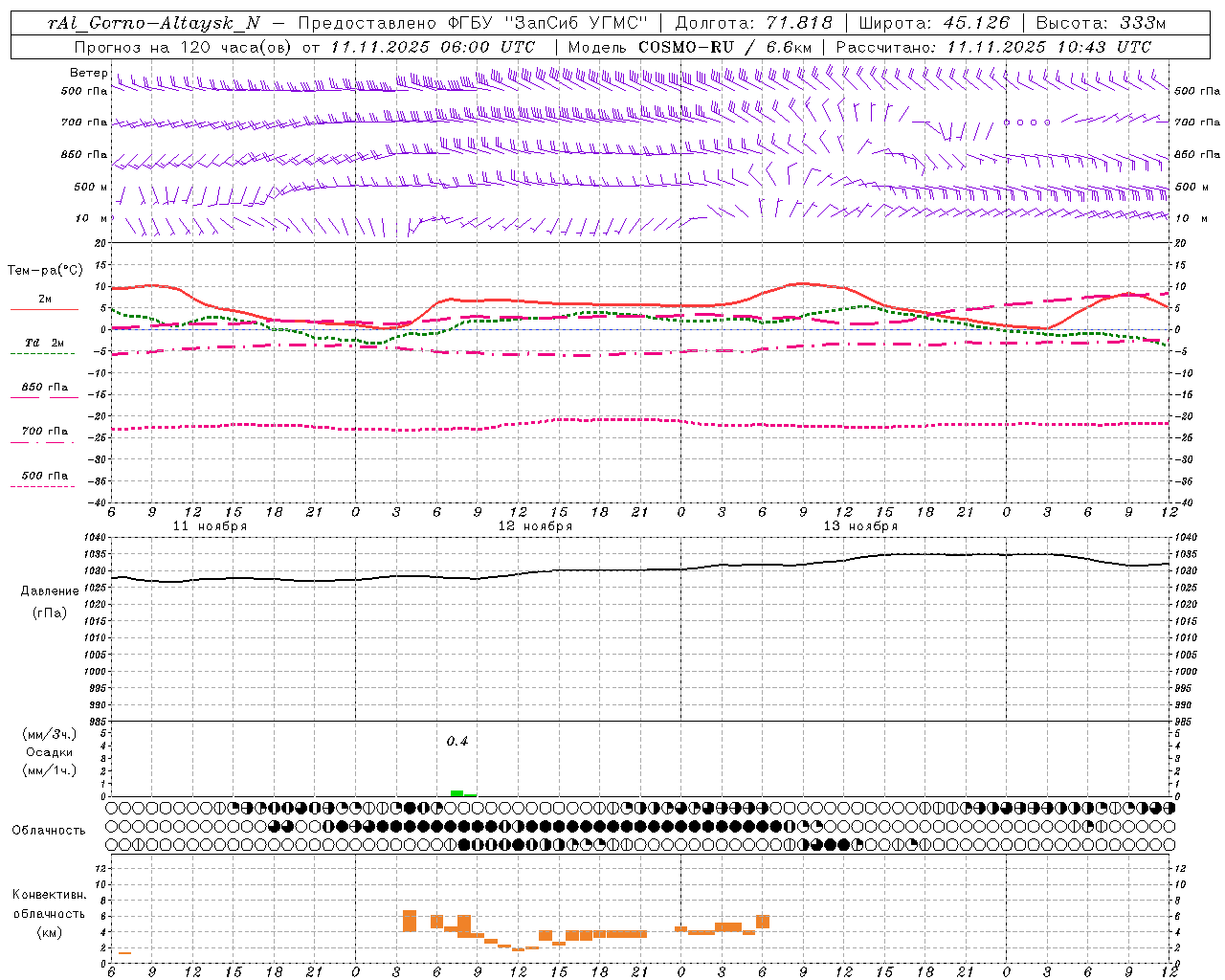This screenshot has height=980, width=1225.
Task: Click the 0.4 precipitation amount value
Action: tap(457, 742)
